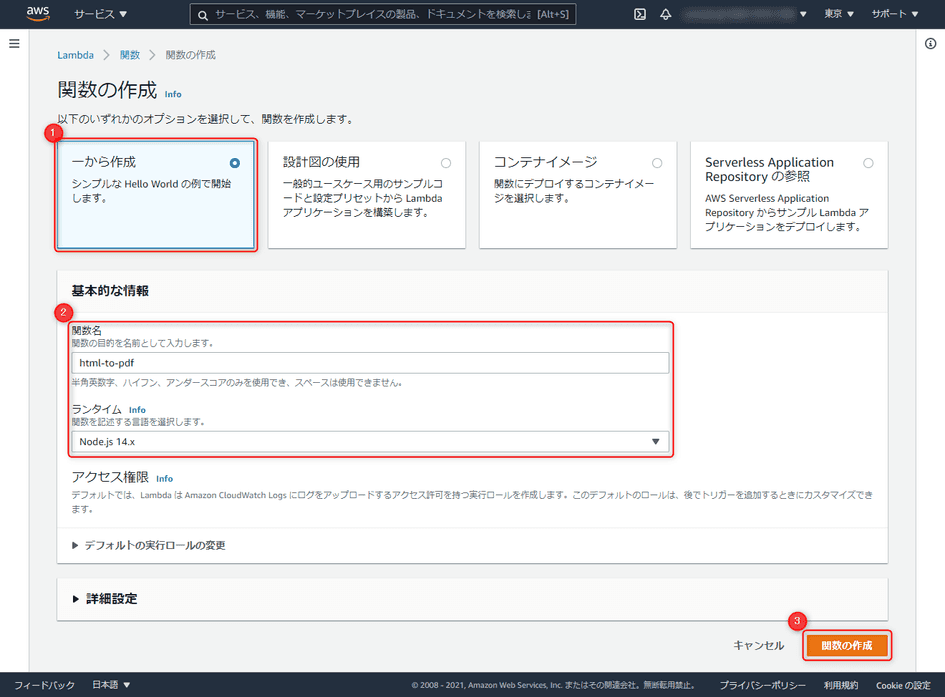Click the 関数名 input field containing html-to-pdf
945x697 pixels.
click(371, 362)
